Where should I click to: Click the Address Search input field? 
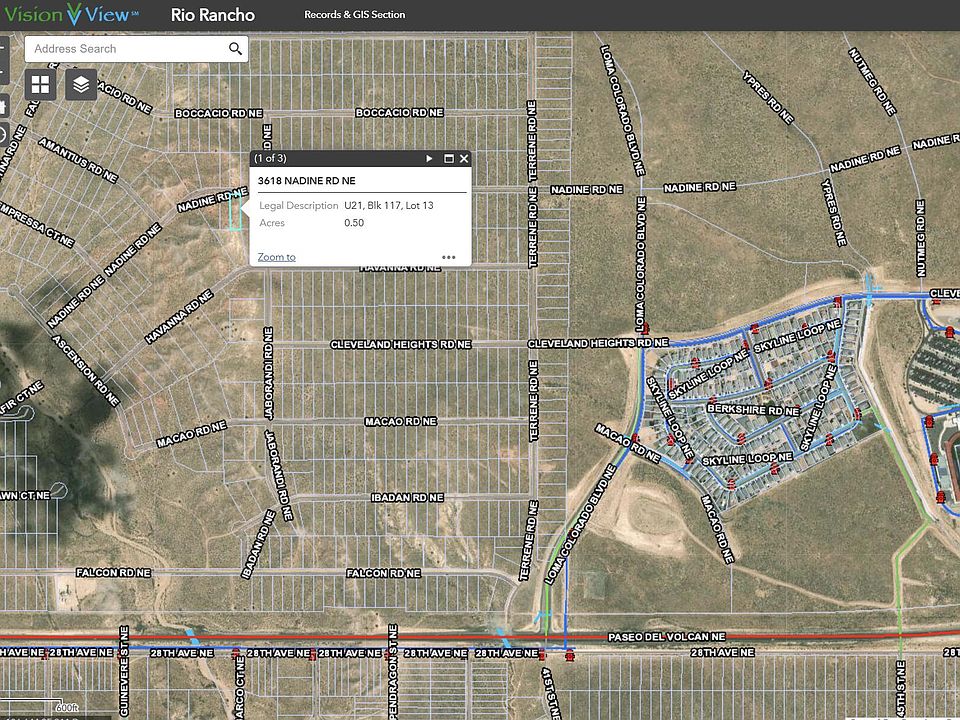point(125,49)
